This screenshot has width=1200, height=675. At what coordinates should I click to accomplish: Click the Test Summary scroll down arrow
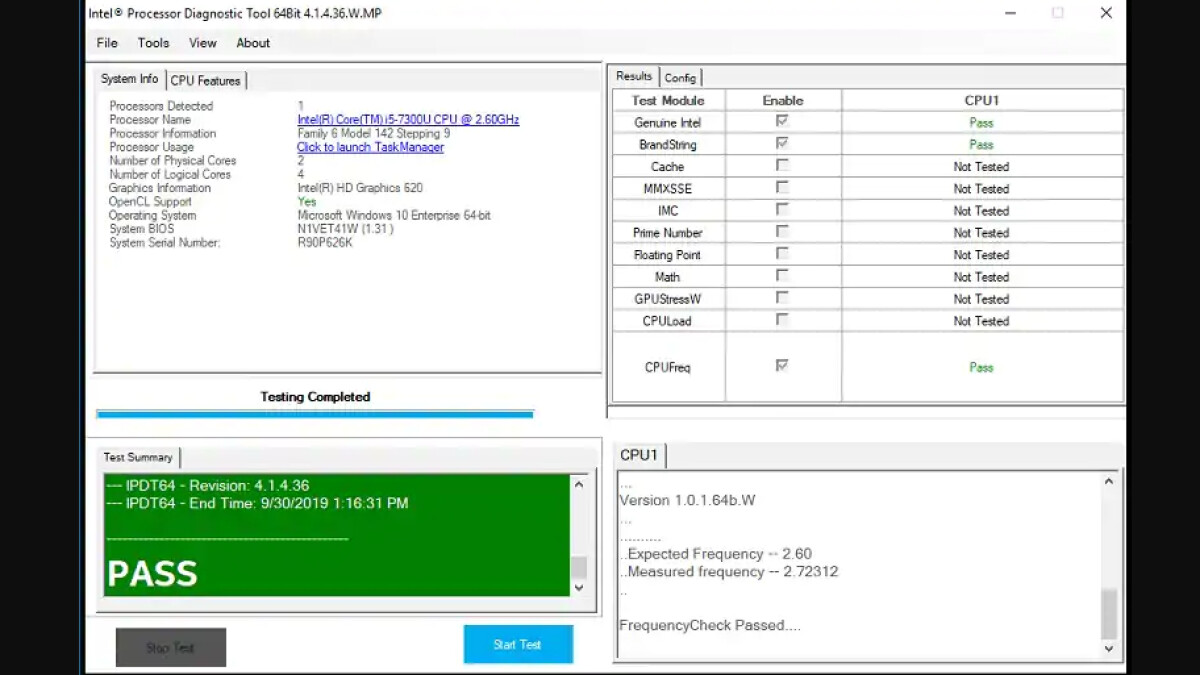(578, 588)
